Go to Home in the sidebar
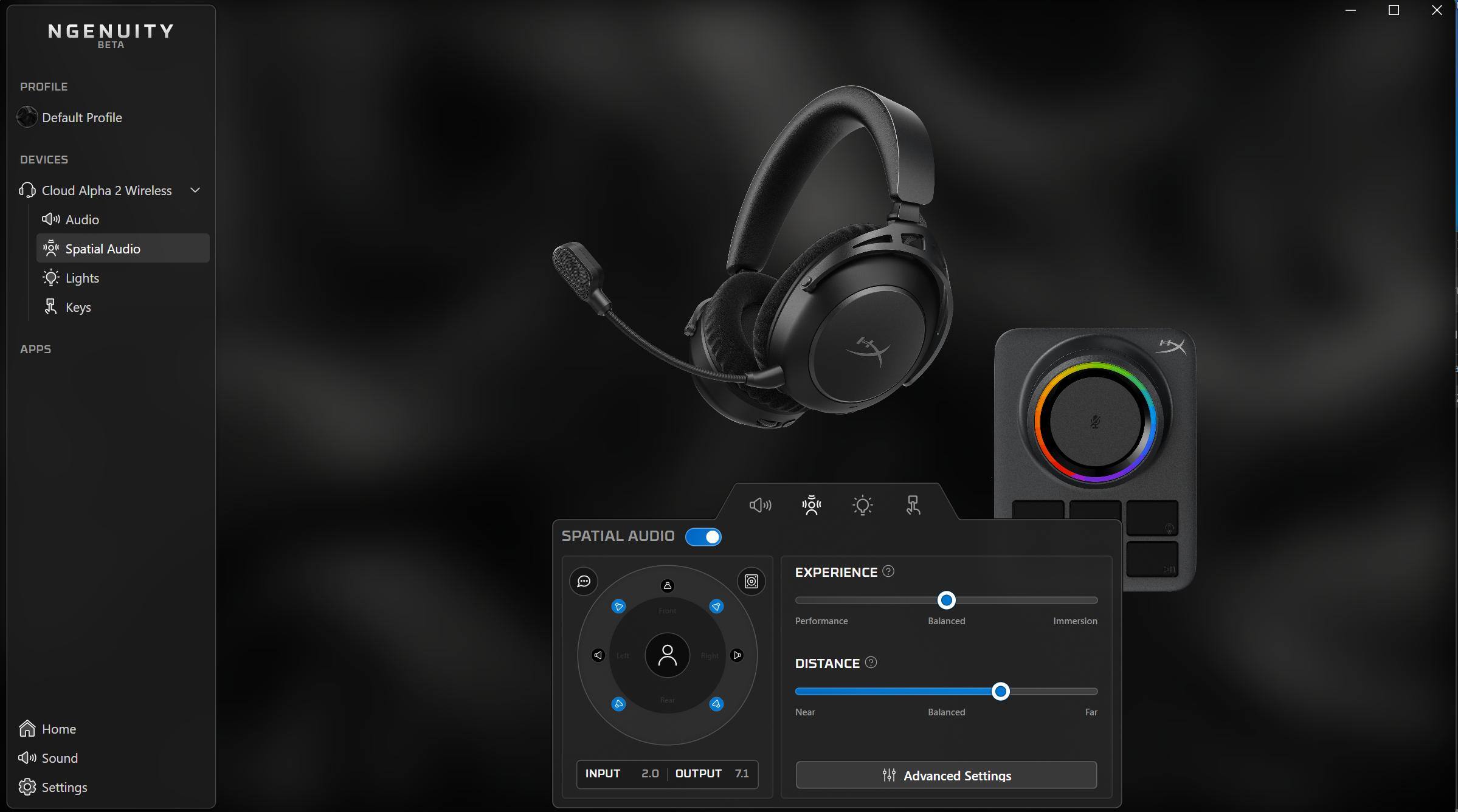This screenshot has width=1458, height=812. pos(58,729)
